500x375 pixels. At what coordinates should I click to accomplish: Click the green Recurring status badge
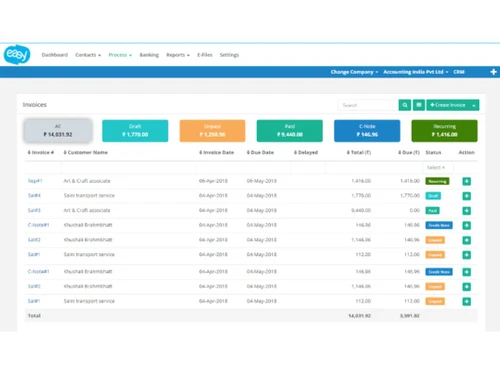437,181
